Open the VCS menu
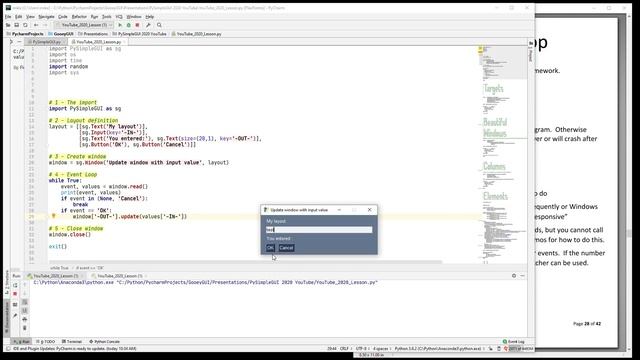Image resolution: width=640 pixels, height=360 pixels. pyautogui.click(x=119, y=17)
